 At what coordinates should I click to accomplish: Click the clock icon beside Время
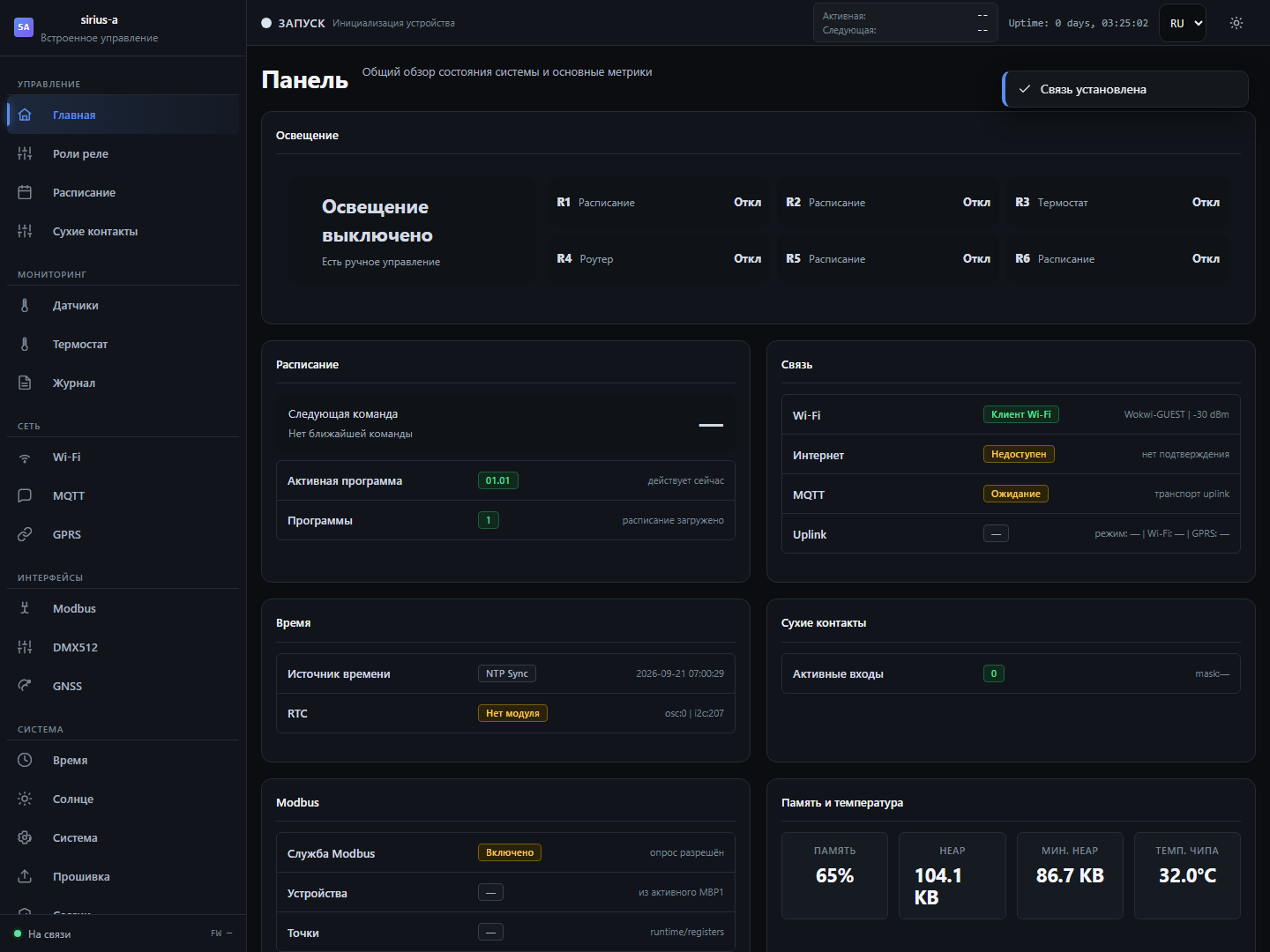click(25, 760)
